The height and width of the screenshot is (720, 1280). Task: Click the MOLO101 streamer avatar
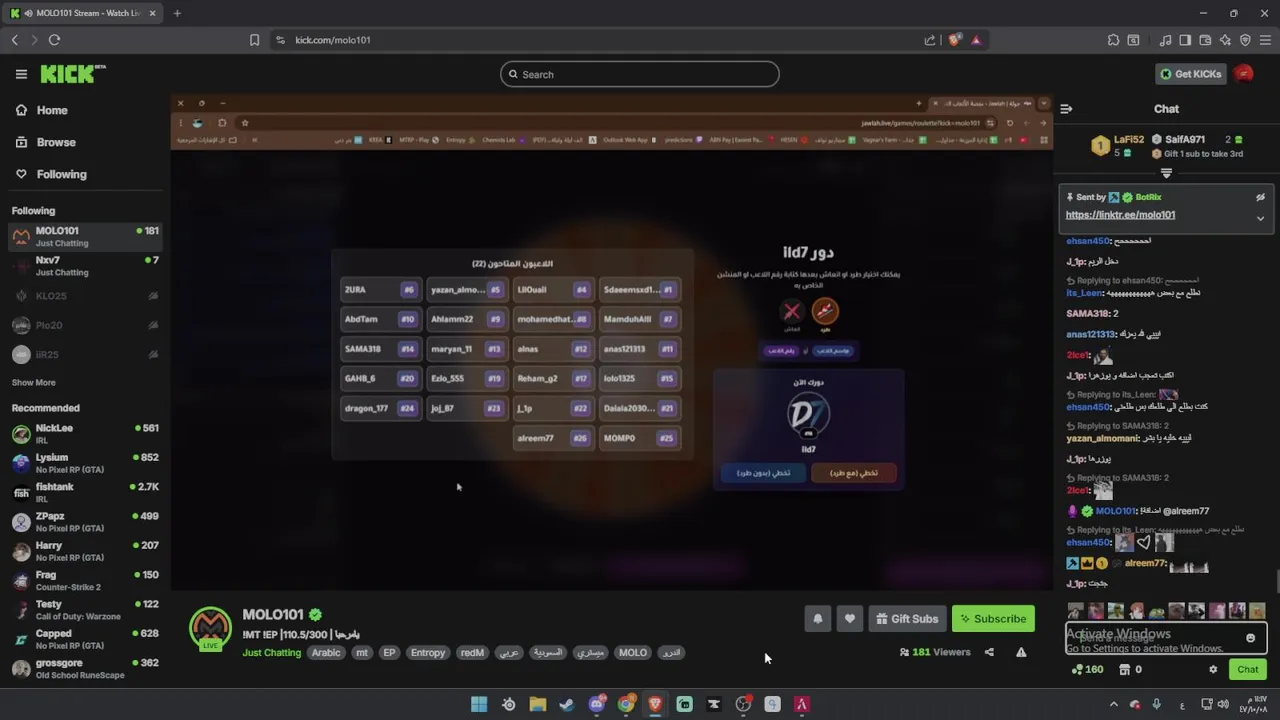(x=210, y=628)
